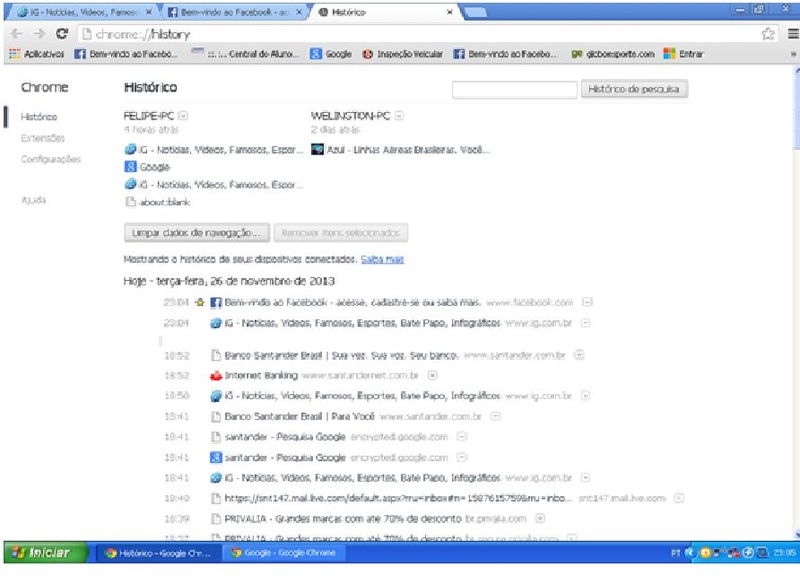Open the Chrome hamburger menu

pos(793,34)
